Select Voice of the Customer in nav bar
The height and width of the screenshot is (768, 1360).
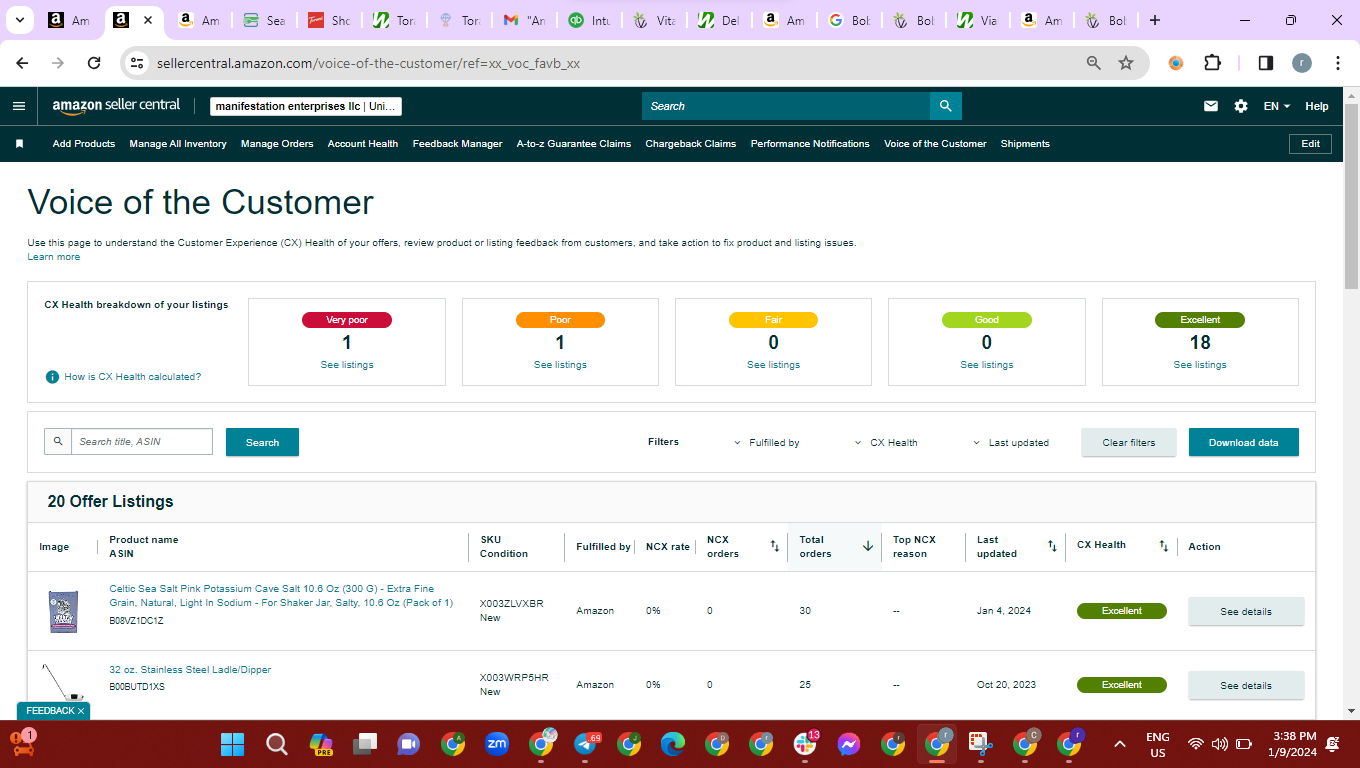tap(935, 144)
